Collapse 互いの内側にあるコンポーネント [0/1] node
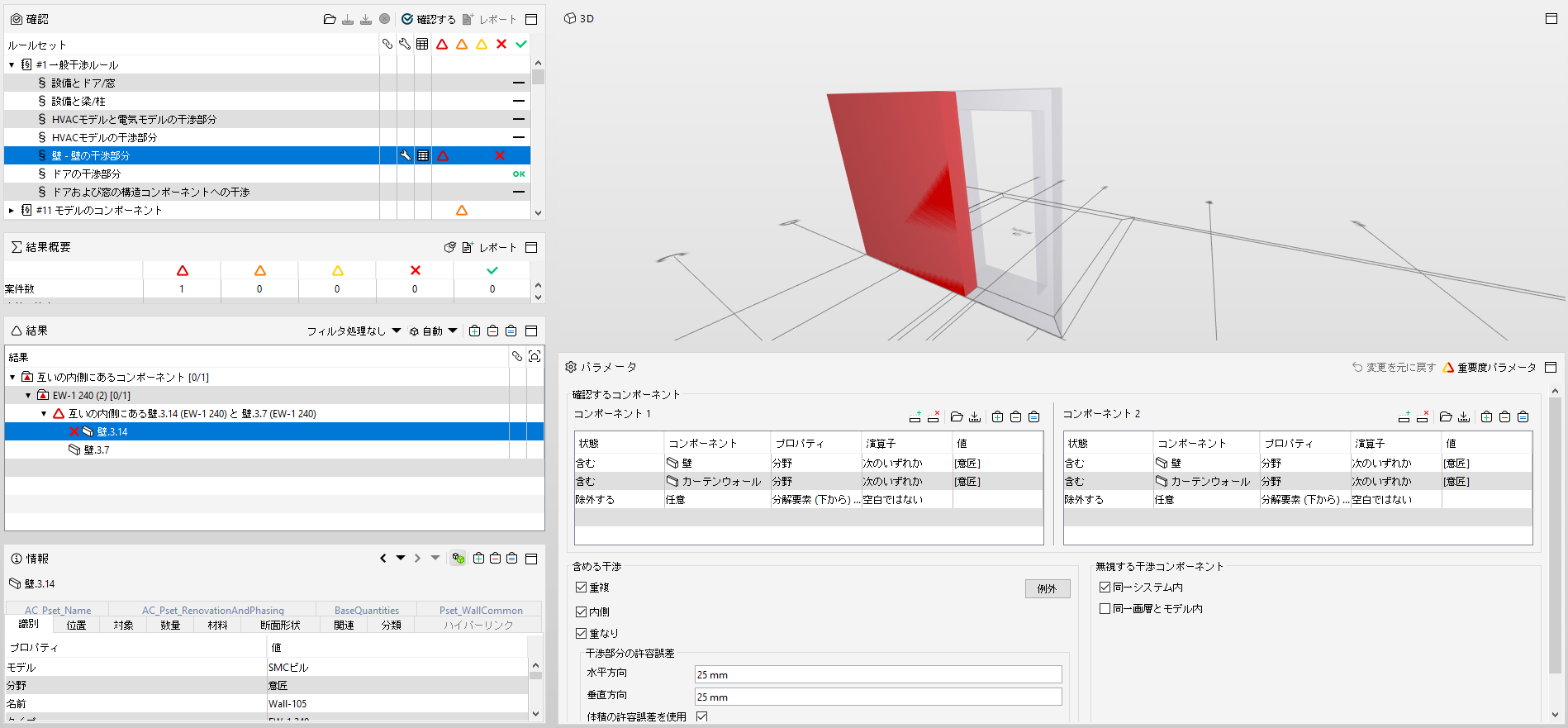 tap(12, 377)
